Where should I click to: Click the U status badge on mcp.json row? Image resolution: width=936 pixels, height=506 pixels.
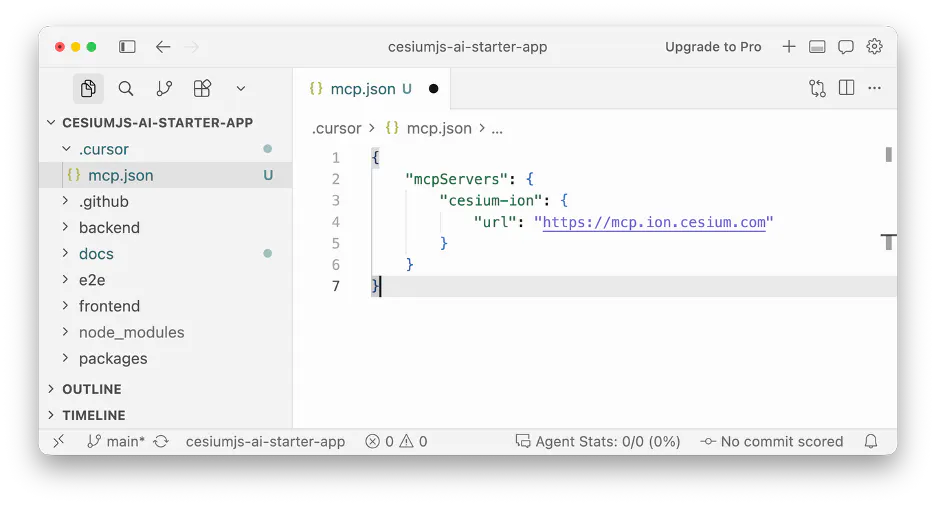click(268, 175)
